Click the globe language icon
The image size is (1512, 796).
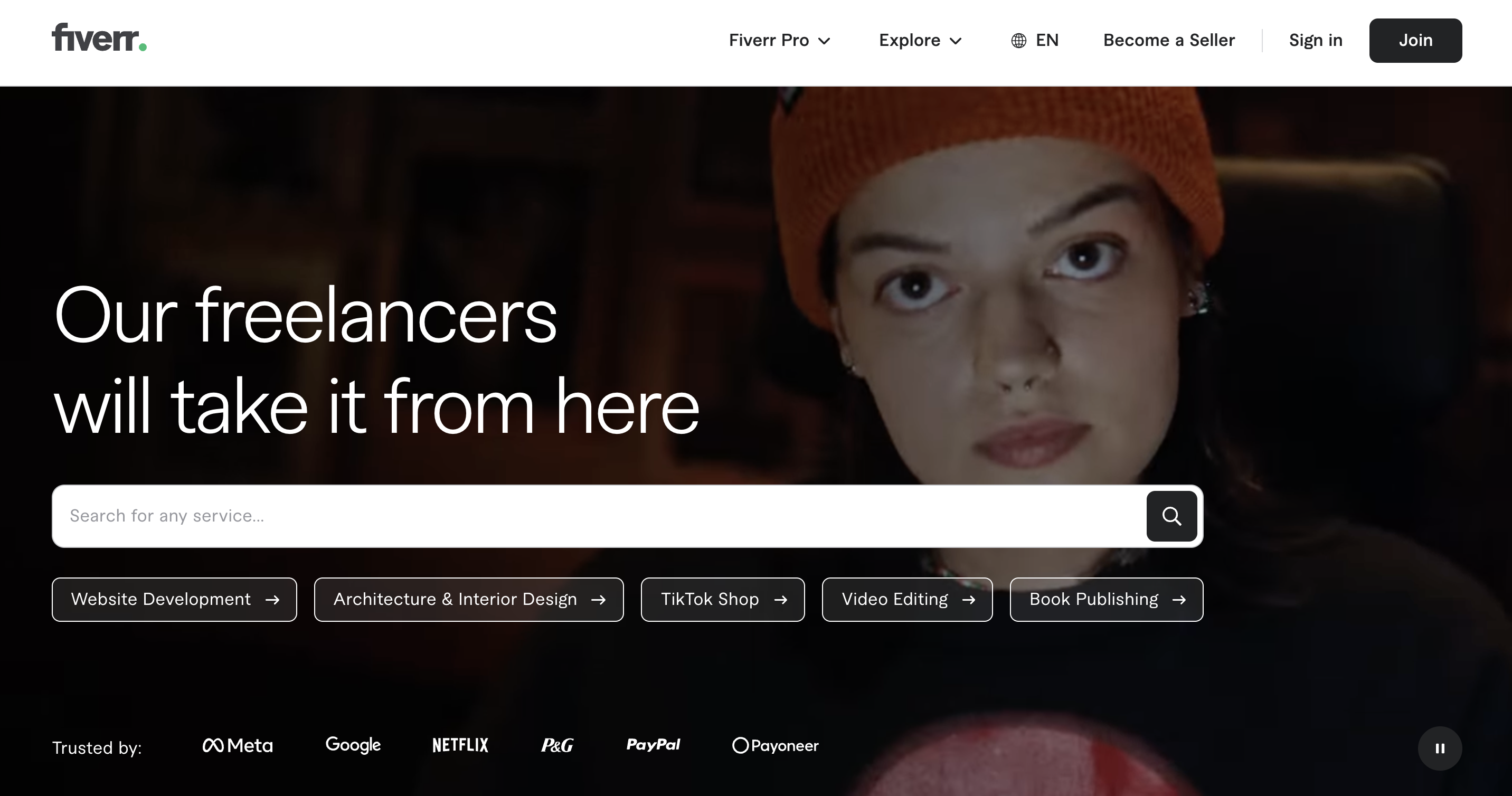coord(1018,41)
